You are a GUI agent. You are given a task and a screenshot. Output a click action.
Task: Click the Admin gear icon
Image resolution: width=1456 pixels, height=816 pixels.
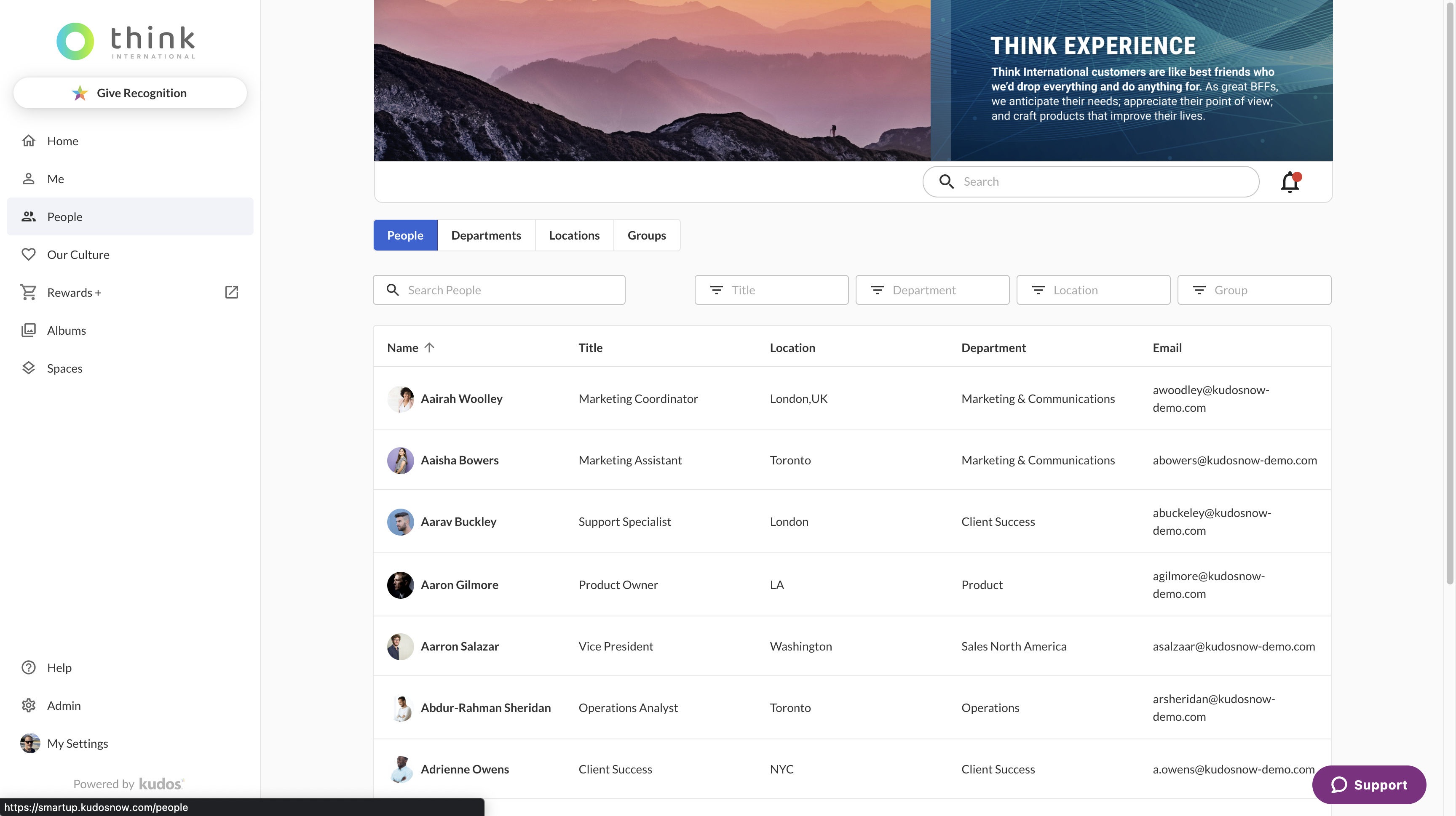28,705
